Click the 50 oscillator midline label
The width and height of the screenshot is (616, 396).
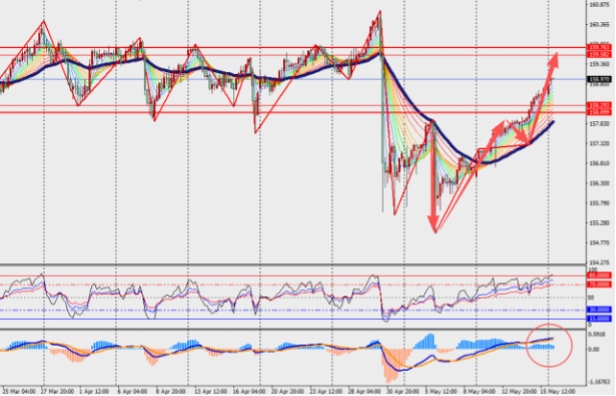(591, 298)
